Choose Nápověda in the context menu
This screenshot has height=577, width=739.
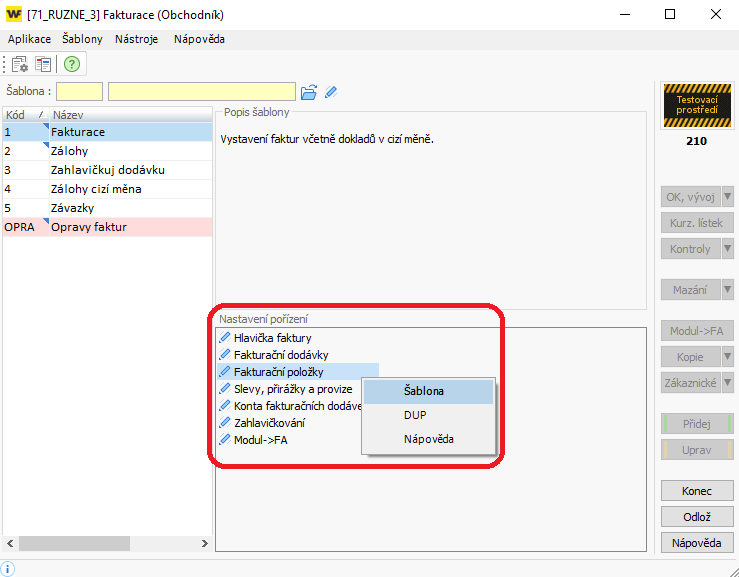[428, 439]
